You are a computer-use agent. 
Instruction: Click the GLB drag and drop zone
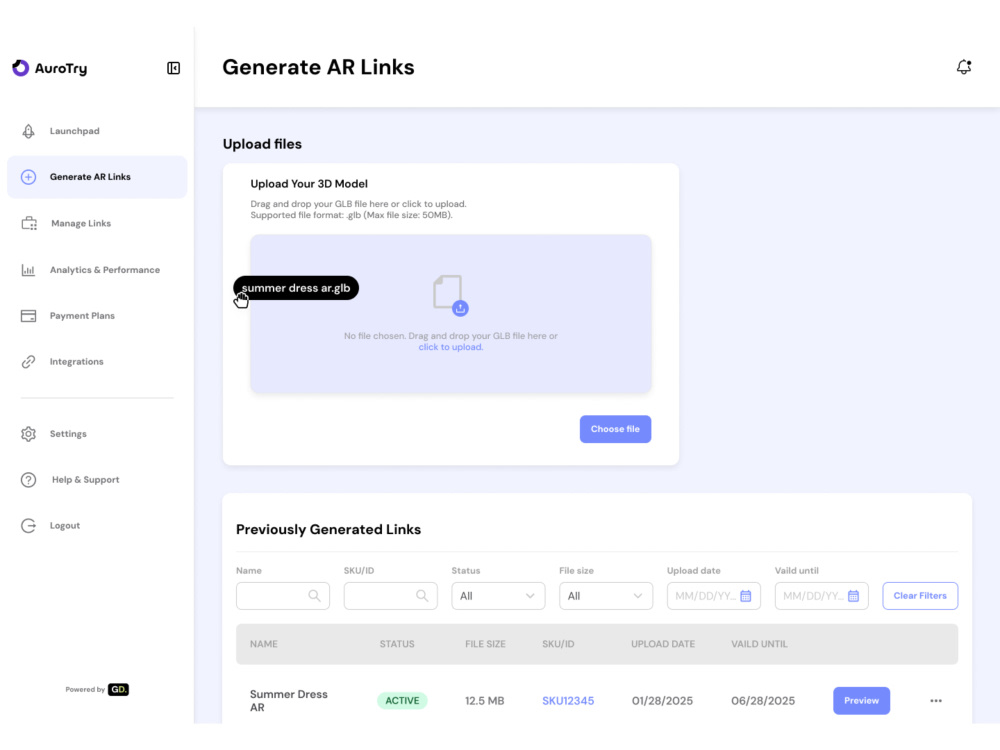pyautogui.click(x=450, y=314)
